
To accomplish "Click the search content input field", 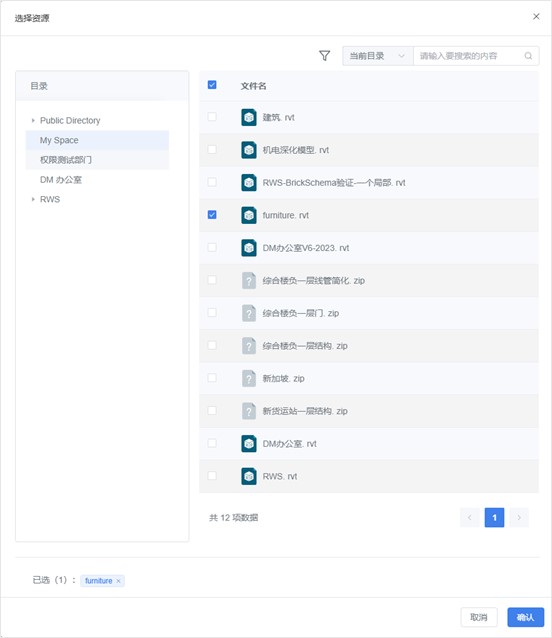I will 470,56.
